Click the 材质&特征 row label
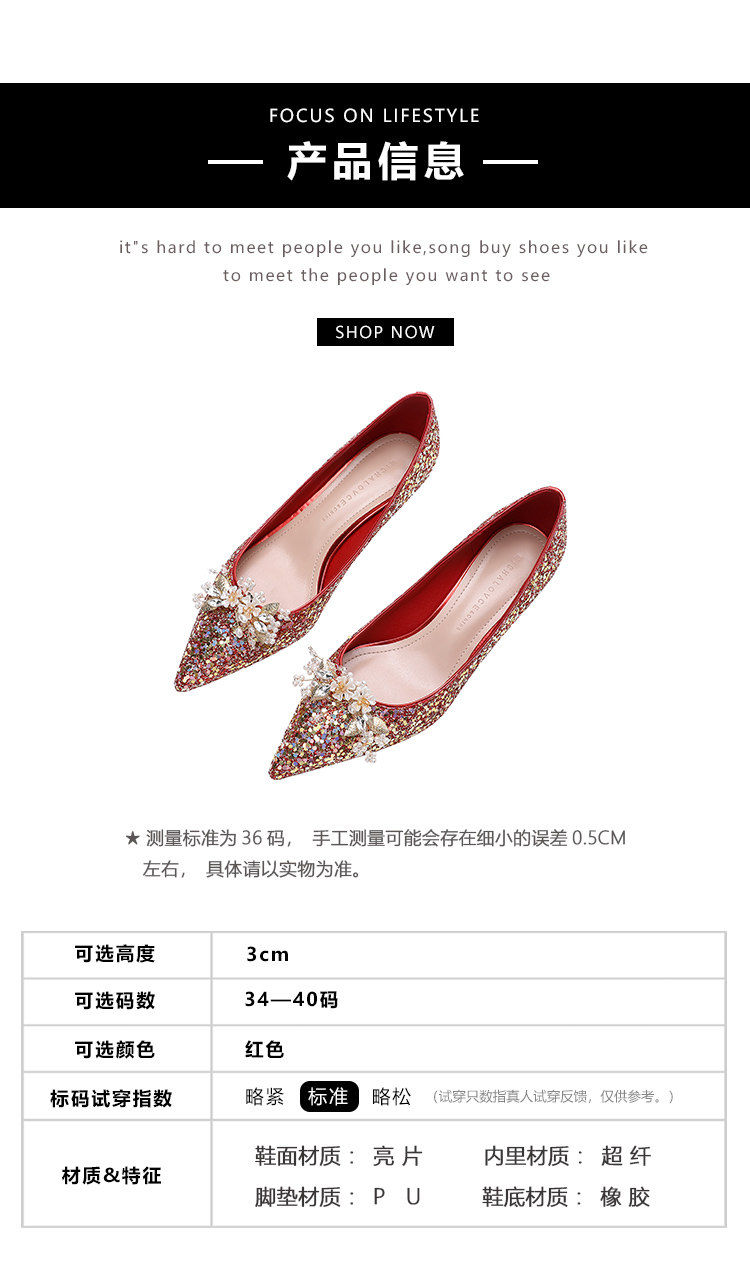This screenshot has height=1279, width=750. (x=111, y=1175)
